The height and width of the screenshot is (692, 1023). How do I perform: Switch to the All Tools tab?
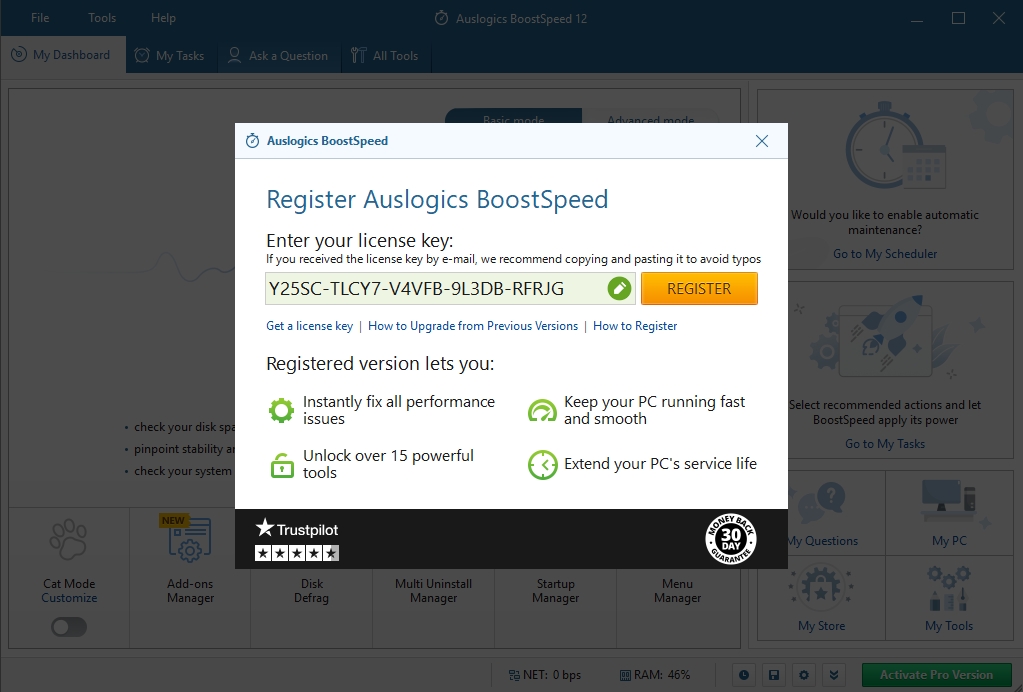tap(385, 55)
